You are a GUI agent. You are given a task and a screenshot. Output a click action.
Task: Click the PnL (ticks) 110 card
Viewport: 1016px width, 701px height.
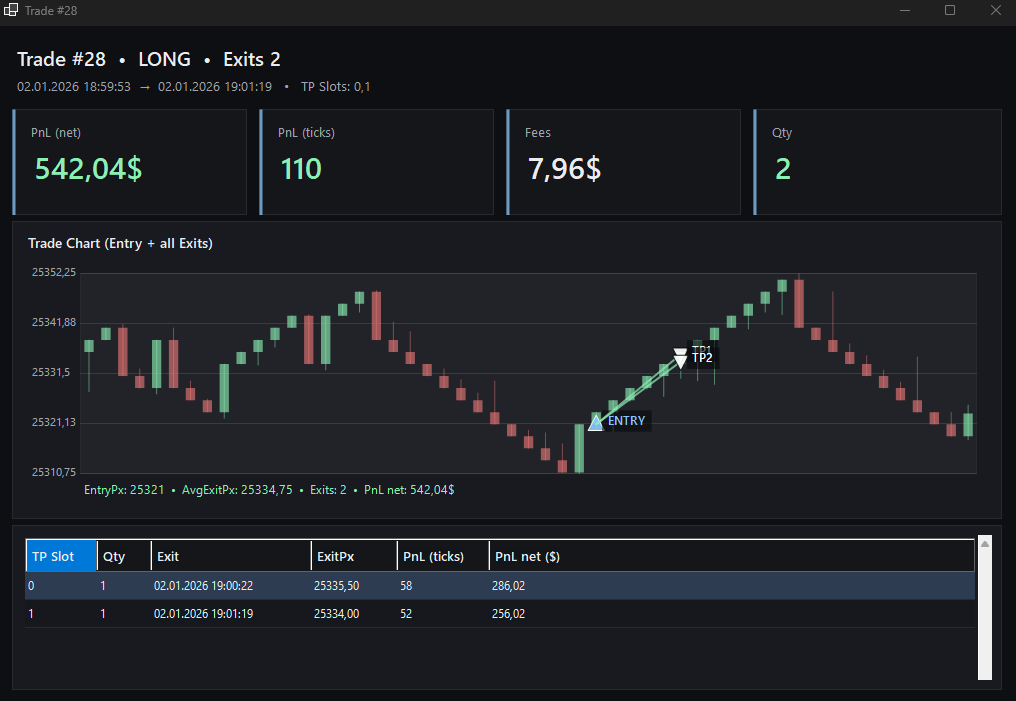click(377, 162)
